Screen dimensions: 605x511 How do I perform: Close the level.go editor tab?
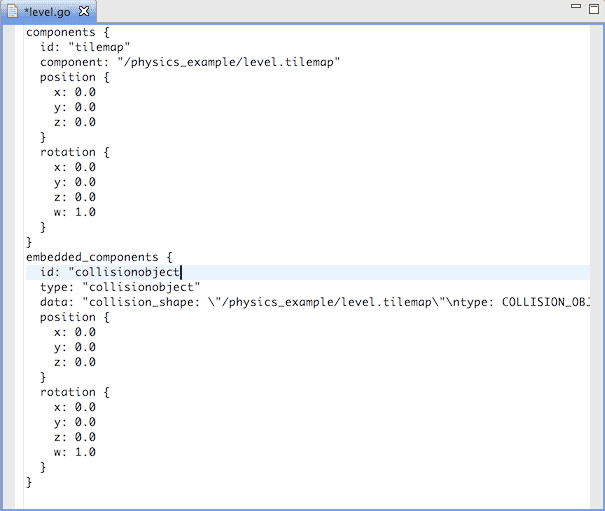[84, 11]
